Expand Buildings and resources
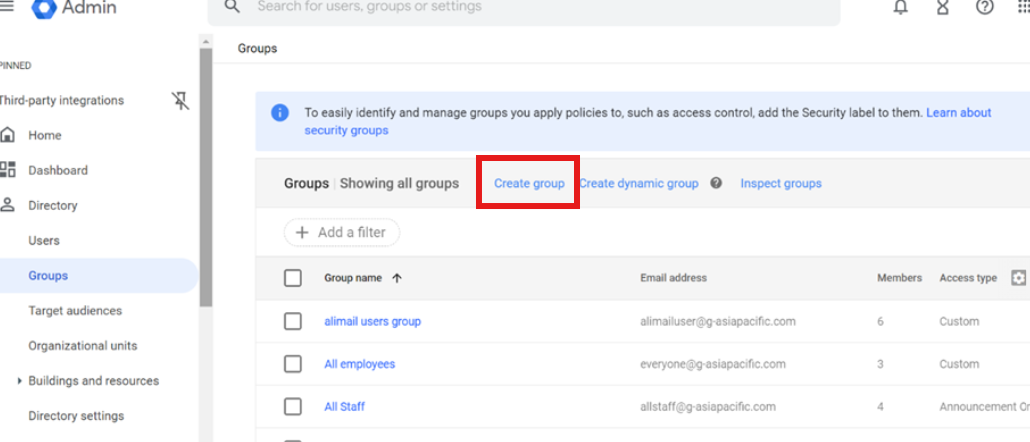1030x442 pixels. click(x=19, y=381)
